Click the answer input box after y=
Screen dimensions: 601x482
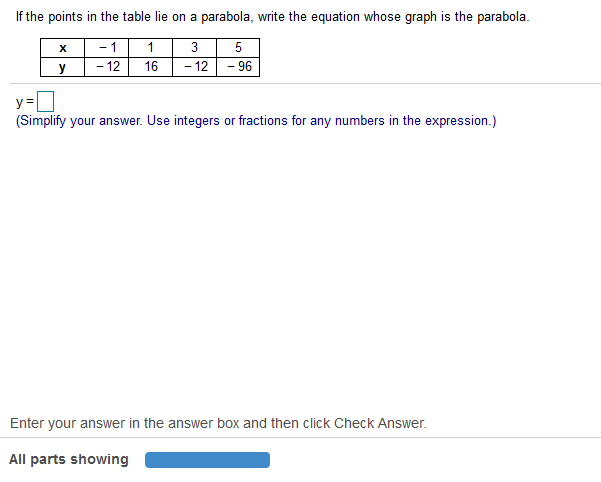click(x=45, y=101)
